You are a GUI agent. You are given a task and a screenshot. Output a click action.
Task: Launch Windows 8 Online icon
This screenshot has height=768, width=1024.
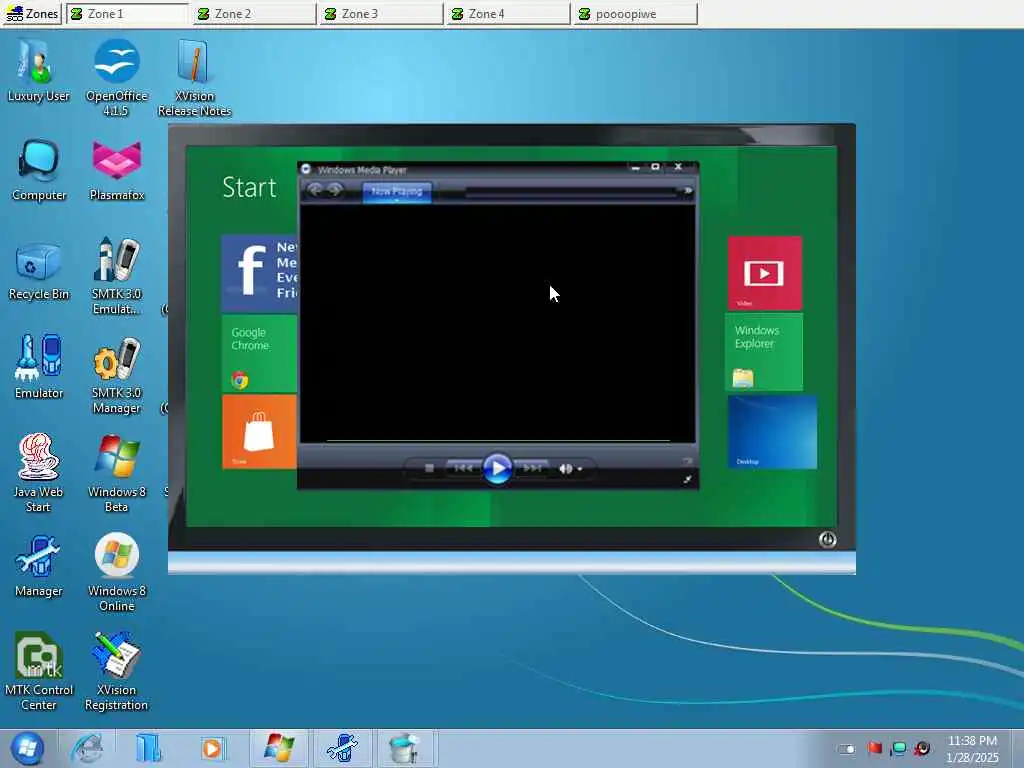116,572
